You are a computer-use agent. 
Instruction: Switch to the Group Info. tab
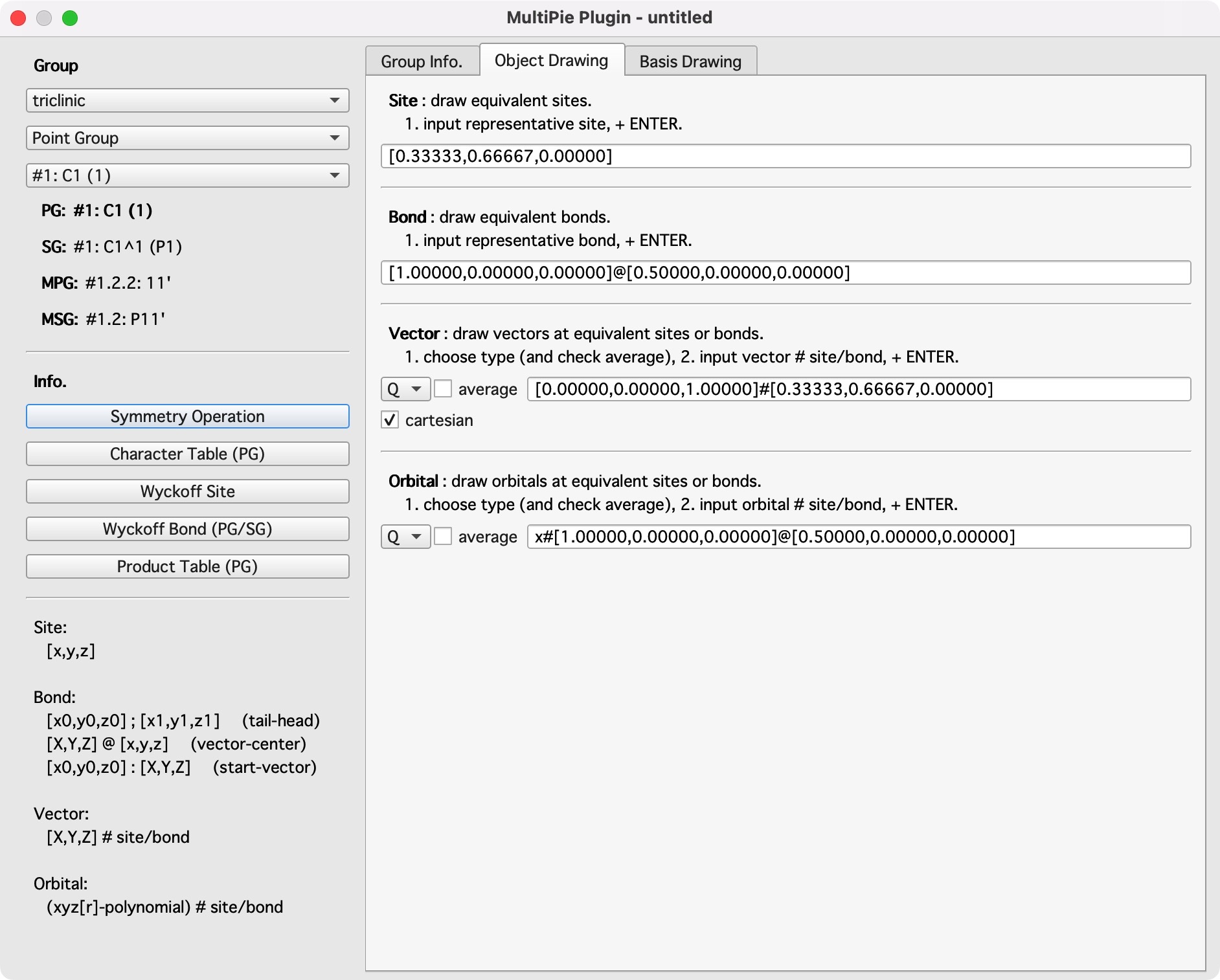click(x=422, y=61)
